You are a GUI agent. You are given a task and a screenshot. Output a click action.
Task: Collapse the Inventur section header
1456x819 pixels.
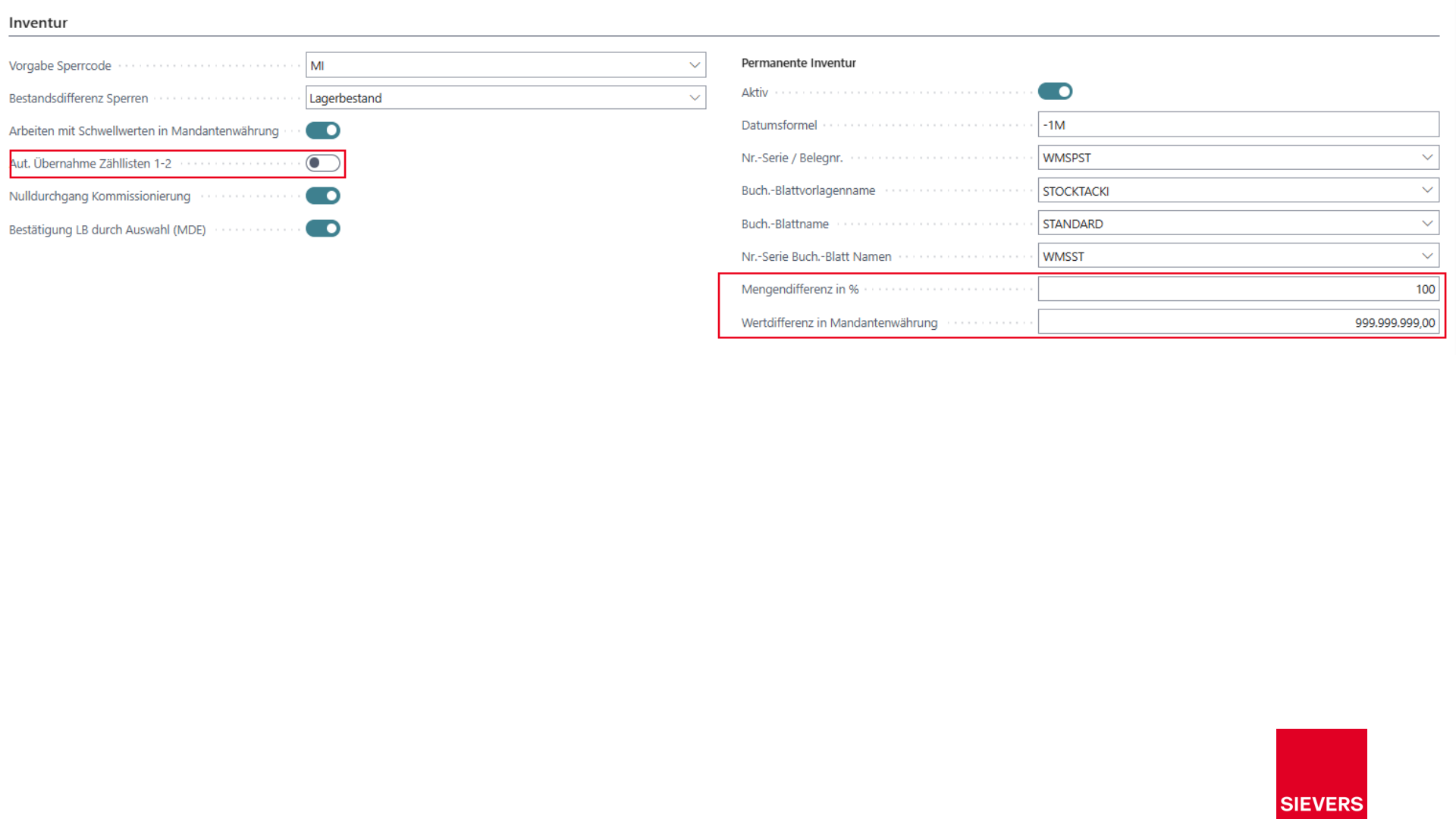click(x=38, y=23)
